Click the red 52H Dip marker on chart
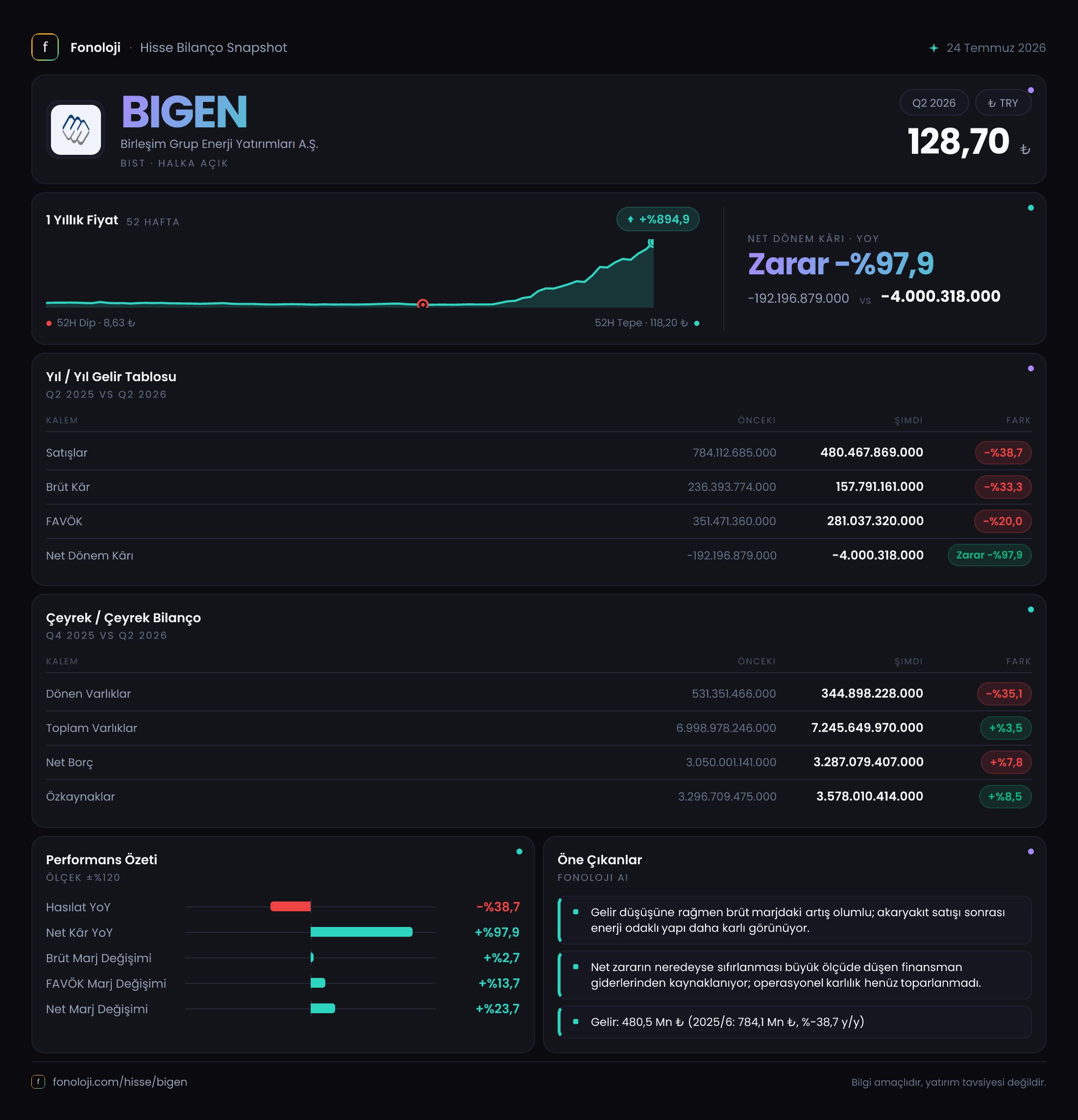Image resolution: width=1078 pixels, height=1120 pixels. 422,304
